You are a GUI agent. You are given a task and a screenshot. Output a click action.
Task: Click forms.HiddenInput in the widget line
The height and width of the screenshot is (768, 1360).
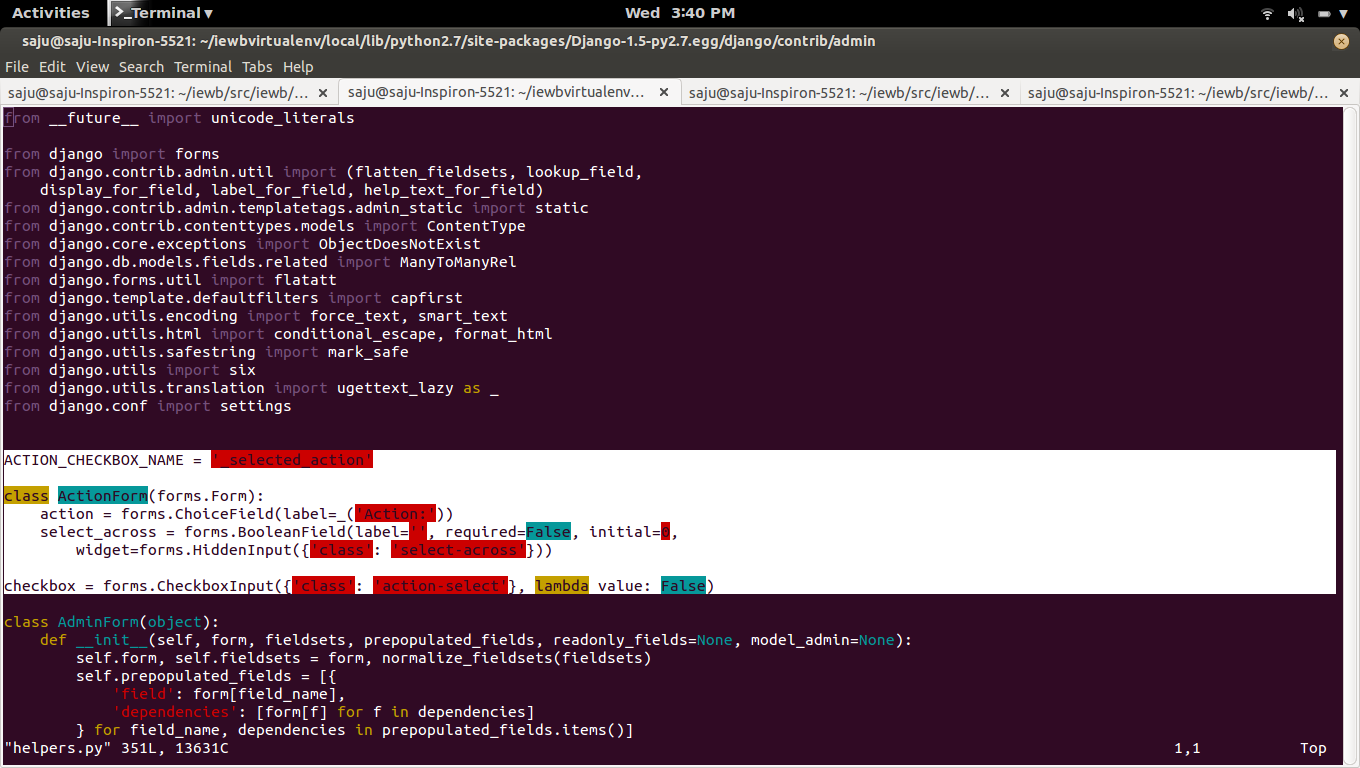point(215,550)
